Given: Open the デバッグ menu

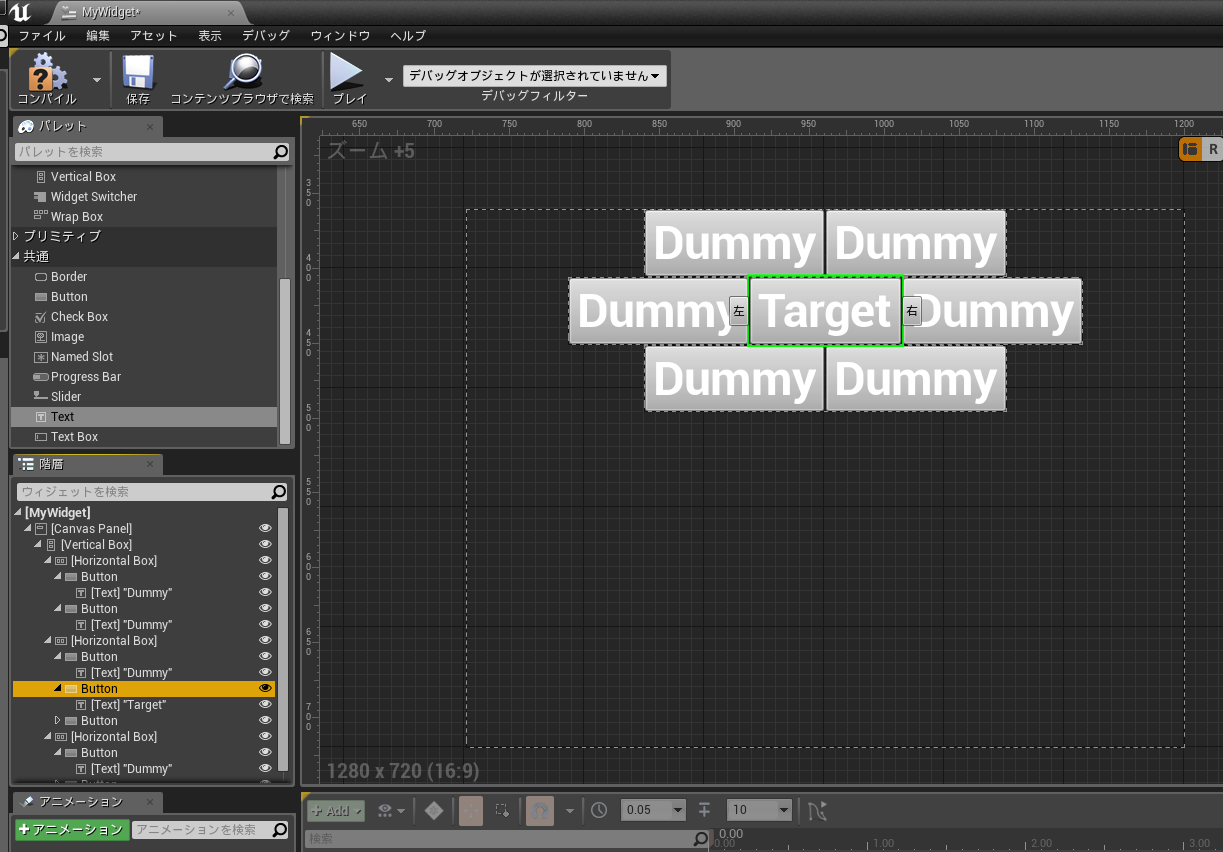Looking at the screenshot, I should (266, 35).
